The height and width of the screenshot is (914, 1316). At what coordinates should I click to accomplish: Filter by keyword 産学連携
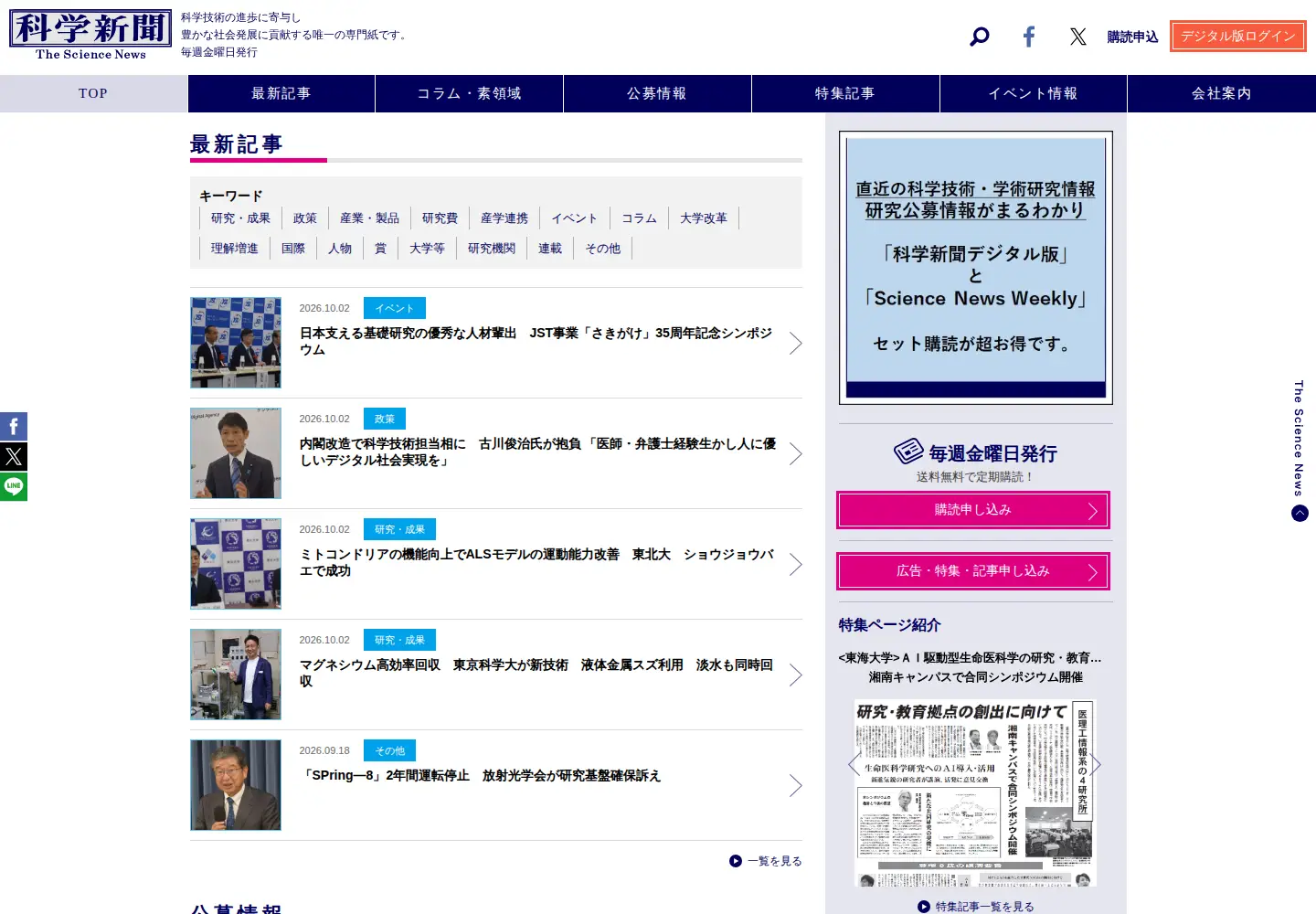coord(504,218)
